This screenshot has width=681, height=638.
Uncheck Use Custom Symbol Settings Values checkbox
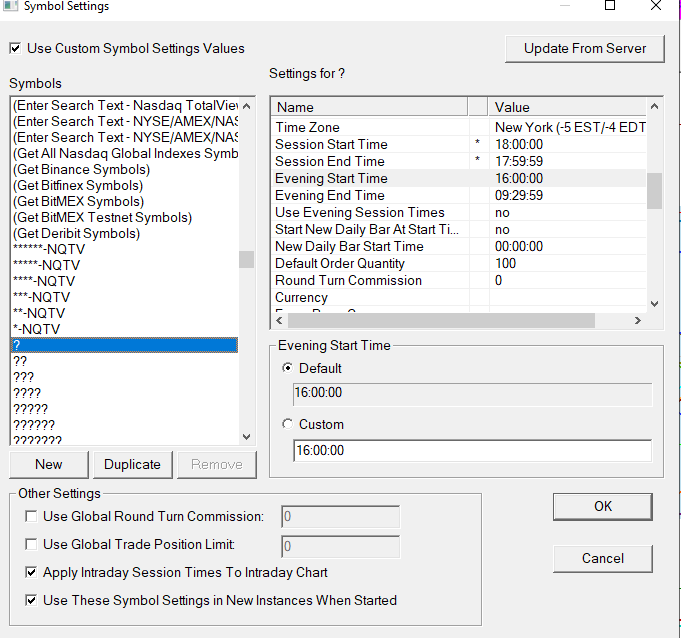(x=15, y=48)
